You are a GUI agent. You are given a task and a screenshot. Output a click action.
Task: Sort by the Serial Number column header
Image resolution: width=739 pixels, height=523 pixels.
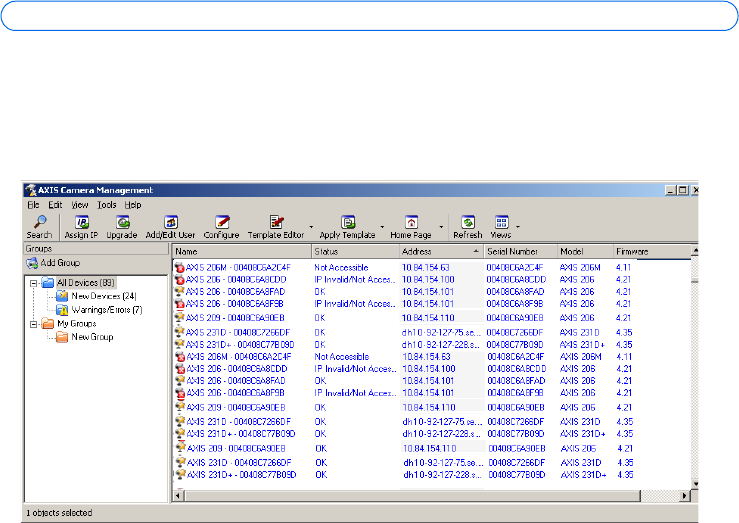[x=521, y=252]
